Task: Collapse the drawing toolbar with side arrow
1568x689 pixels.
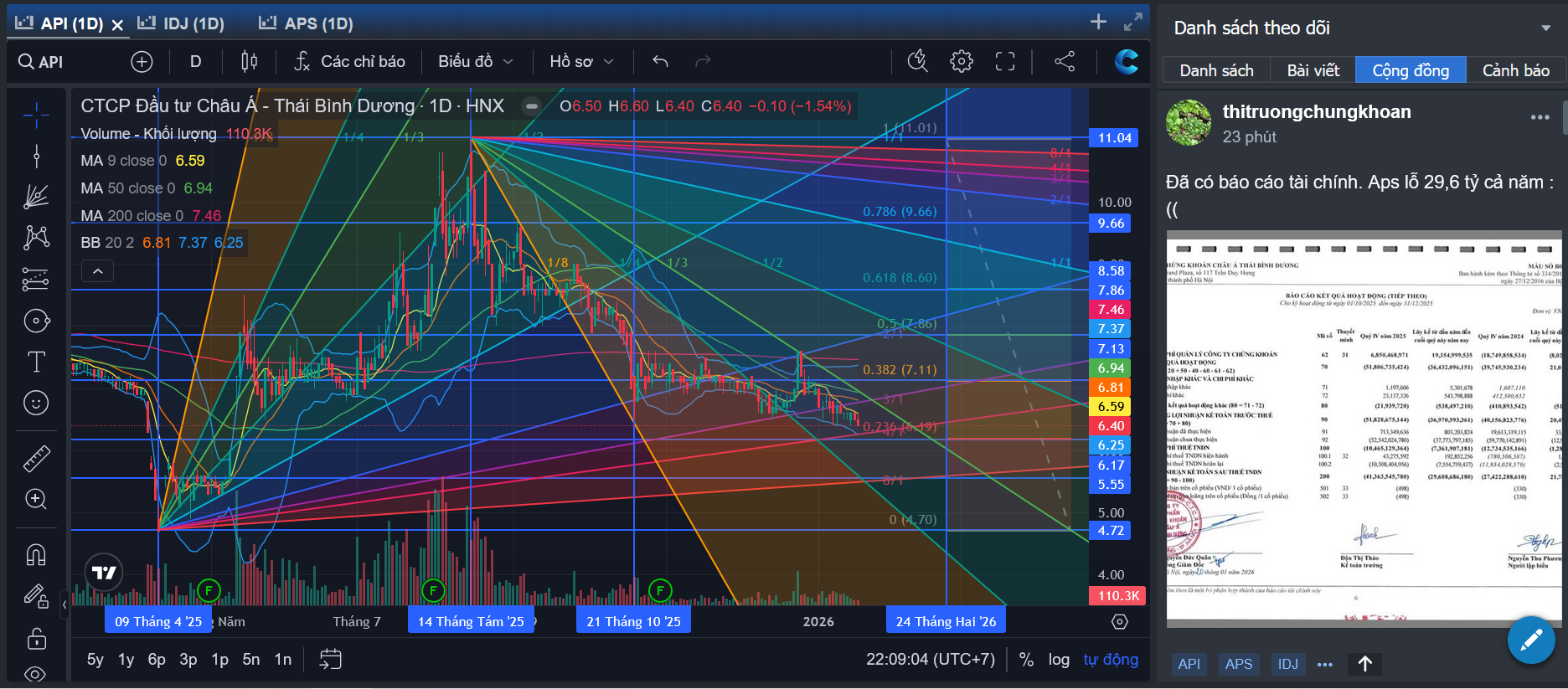Action: 64,604
